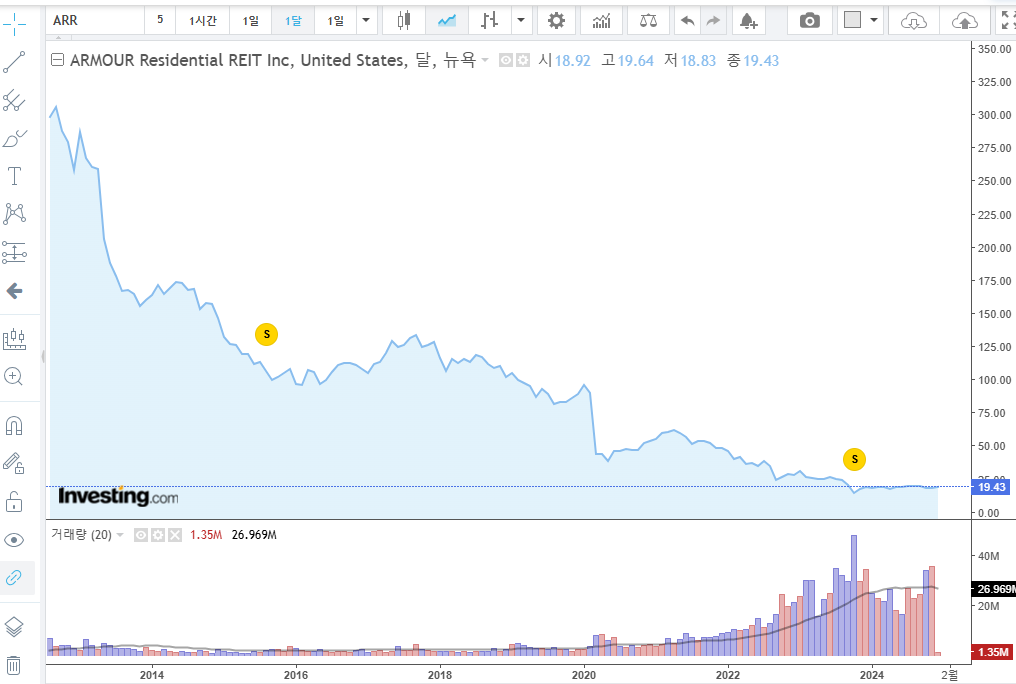Viewport: 1016px width, 684px height.
Task: Open the layout dropdown arrow
Action: [x=874, y=21]
